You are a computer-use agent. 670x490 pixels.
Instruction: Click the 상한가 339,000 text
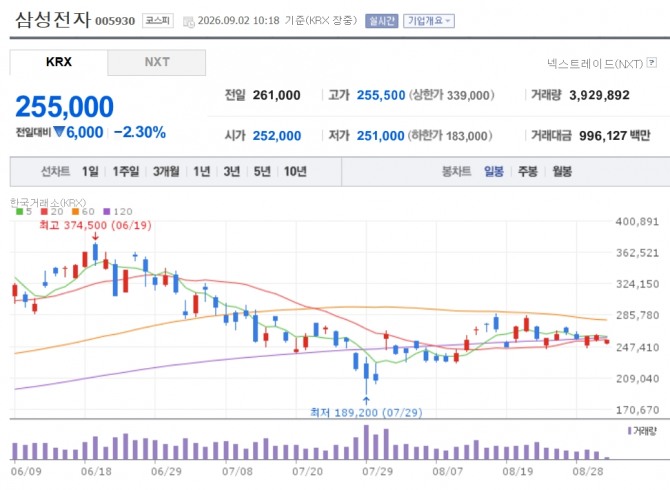point(452,95)
